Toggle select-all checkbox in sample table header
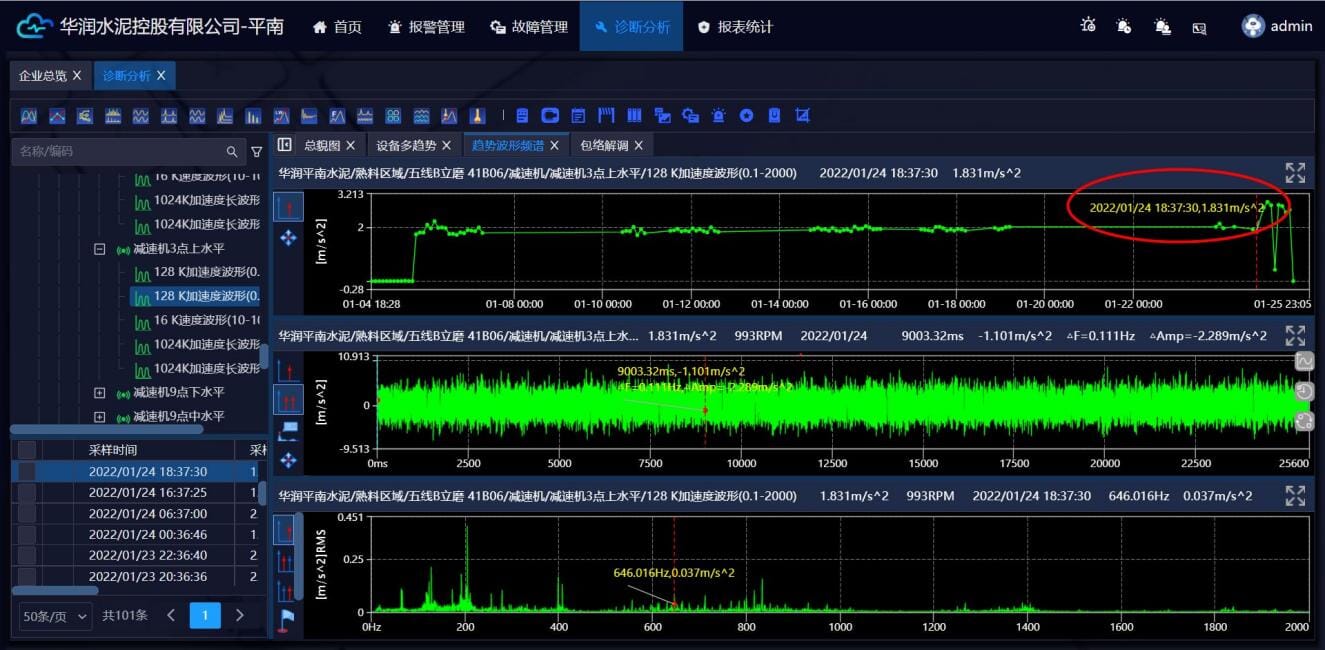Image resolution: width=1325 pixels, height=650 pixels. point(27,450)
